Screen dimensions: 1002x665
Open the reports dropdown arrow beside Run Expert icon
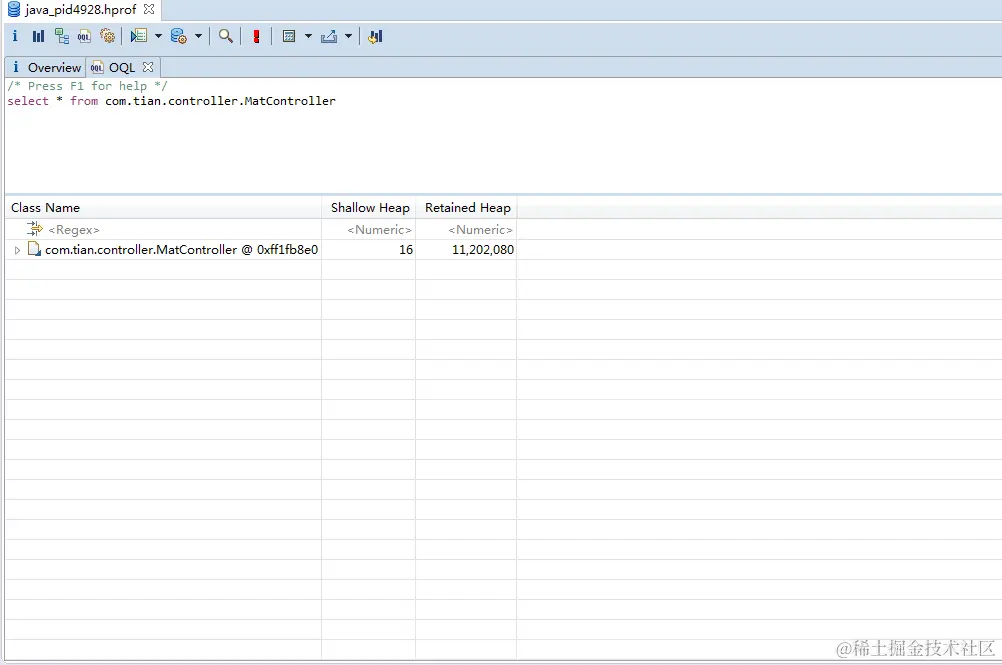[x=158, y=36]
